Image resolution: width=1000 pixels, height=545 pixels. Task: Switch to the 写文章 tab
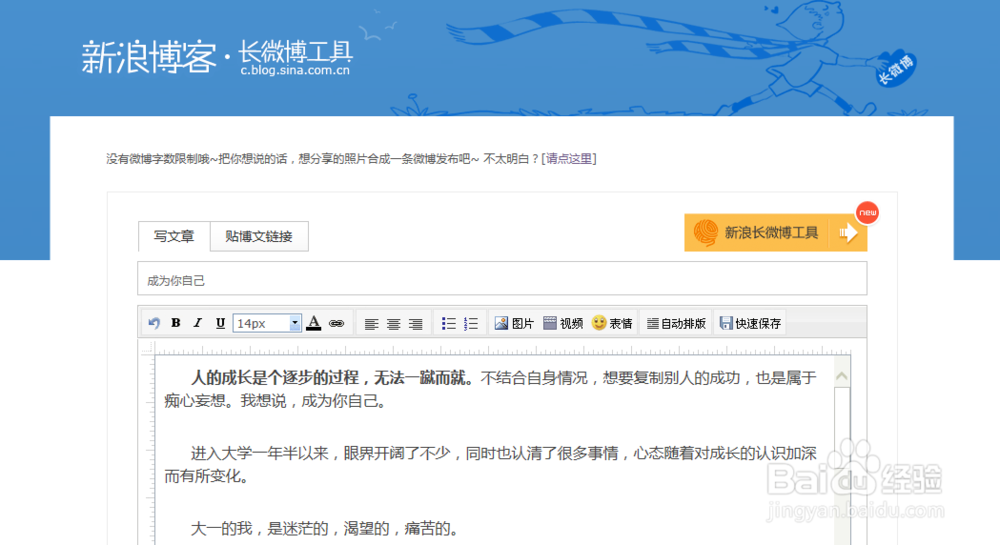(x=174, y=236)
